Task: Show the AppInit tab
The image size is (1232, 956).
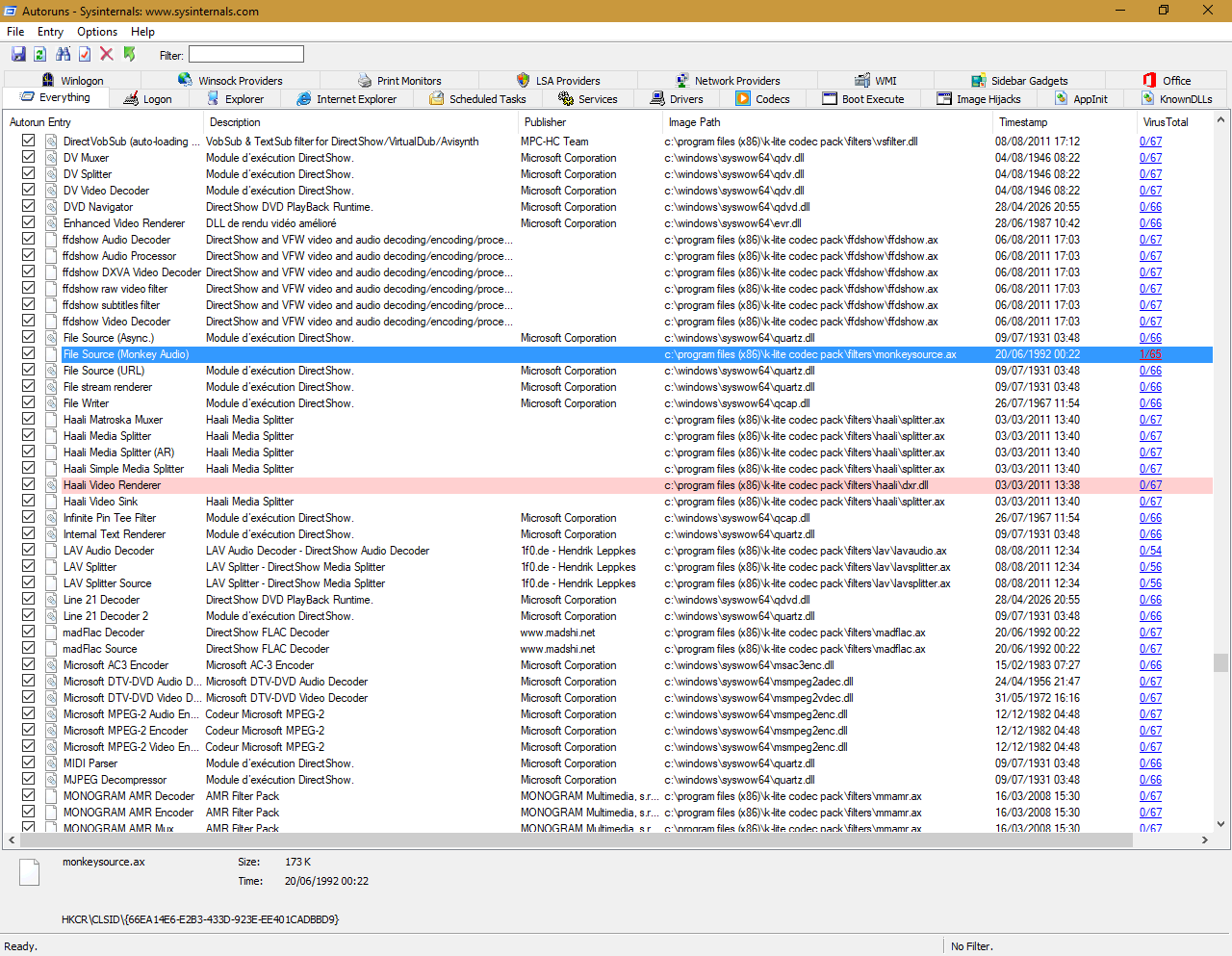Action: click(x=1081, y=99)
